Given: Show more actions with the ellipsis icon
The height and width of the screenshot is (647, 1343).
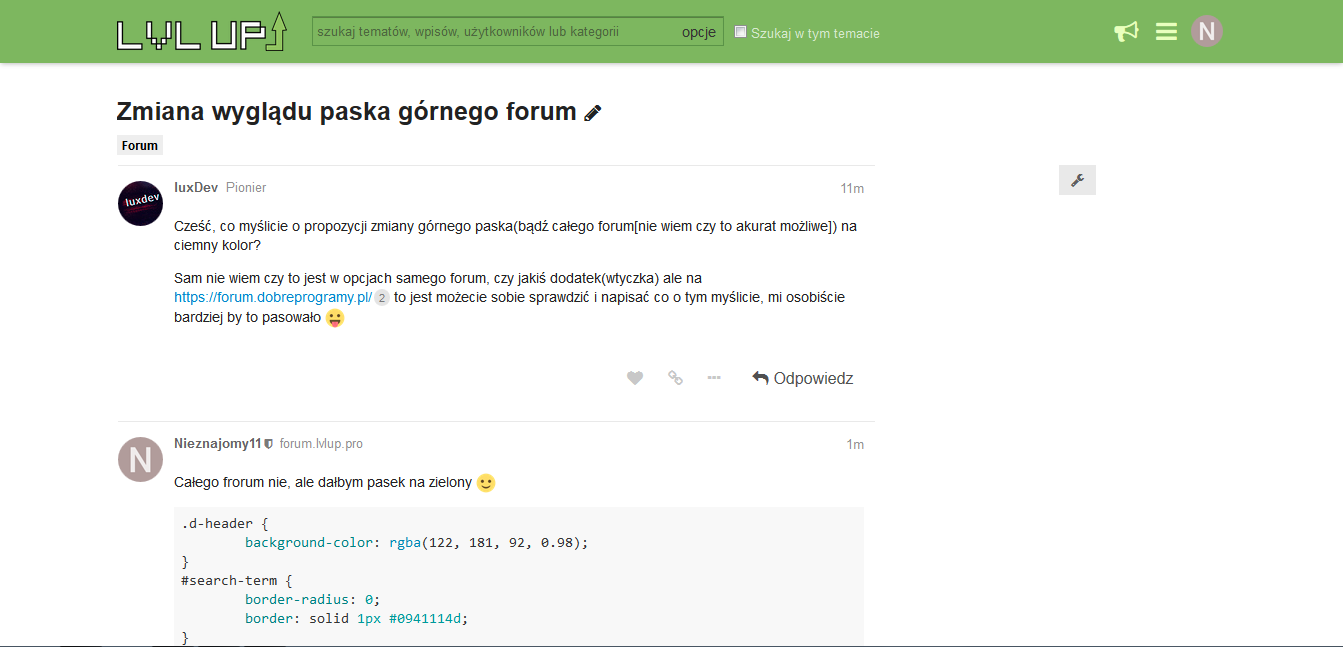Looking at the screenshot, I should click(x=714, y=378).
